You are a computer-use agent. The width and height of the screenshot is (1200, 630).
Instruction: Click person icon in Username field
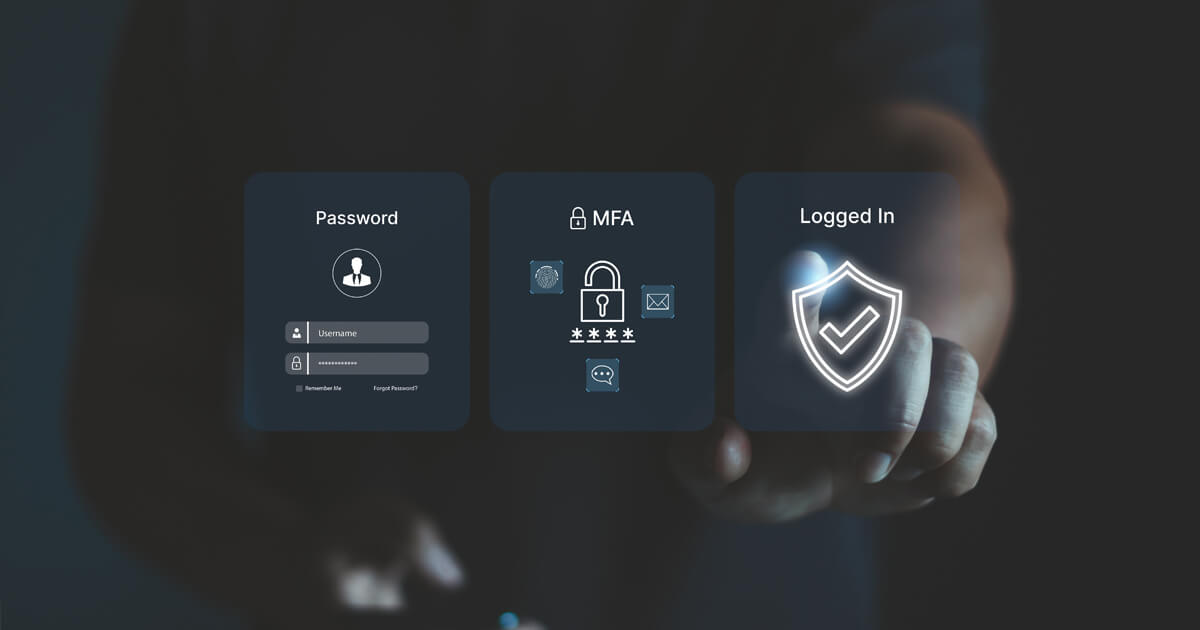[296, 333]
